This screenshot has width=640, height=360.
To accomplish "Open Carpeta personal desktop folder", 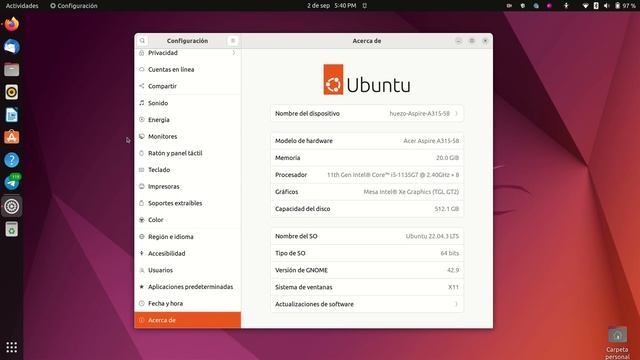I will 617,342.
